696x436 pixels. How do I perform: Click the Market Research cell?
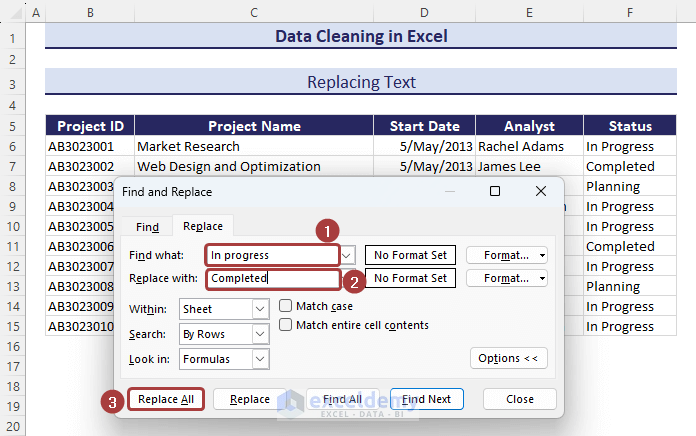254,146
